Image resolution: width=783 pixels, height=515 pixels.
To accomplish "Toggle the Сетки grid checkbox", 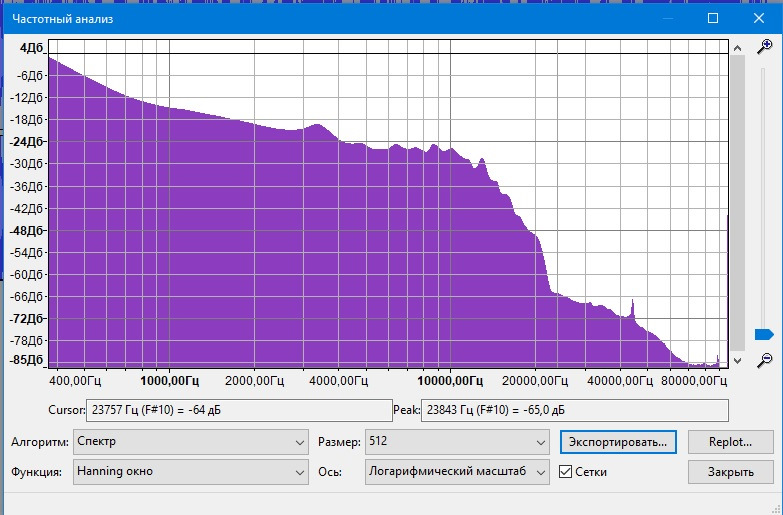I will tap(566, 472).
